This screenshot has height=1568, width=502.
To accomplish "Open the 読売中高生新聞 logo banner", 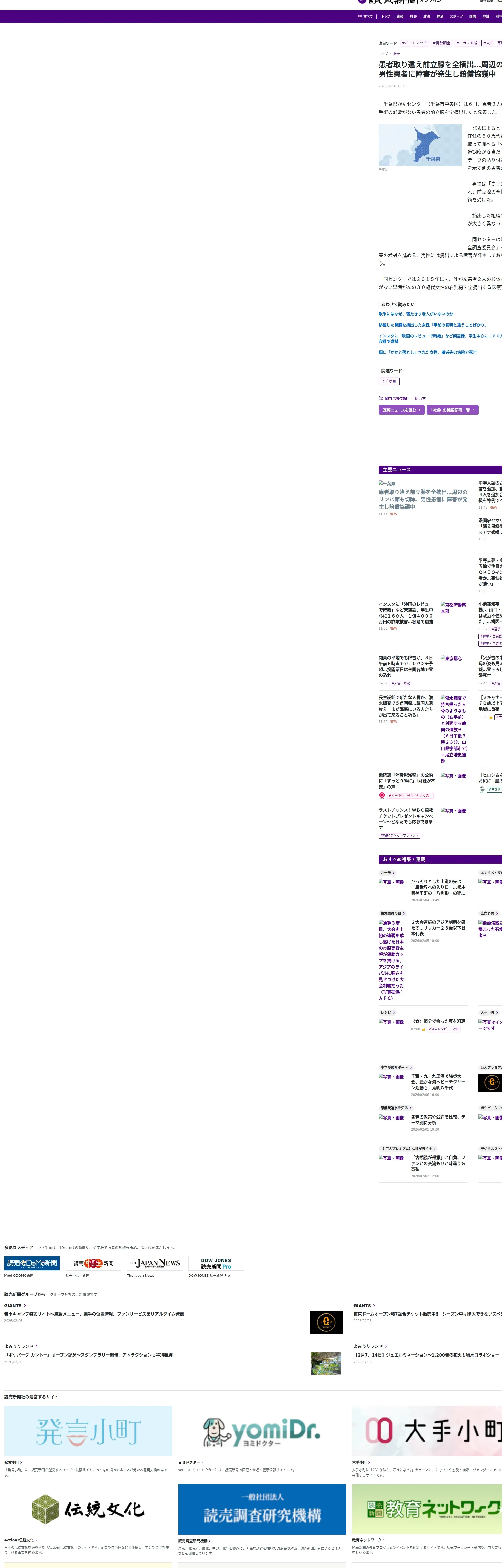I will pyautogui.click(x=93, y=1263).
